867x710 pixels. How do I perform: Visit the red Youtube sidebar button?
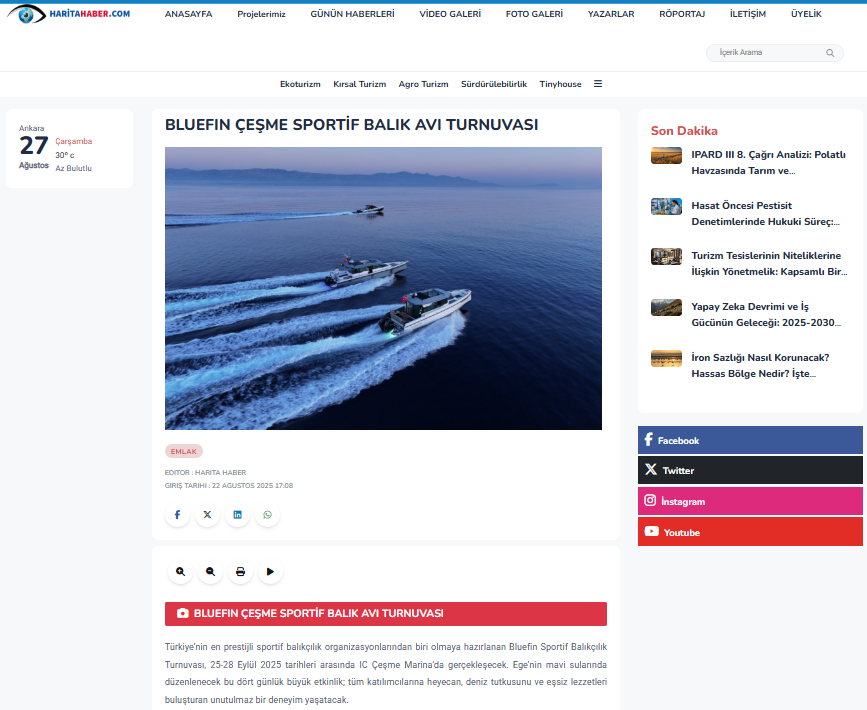click(x=750, y=532)
